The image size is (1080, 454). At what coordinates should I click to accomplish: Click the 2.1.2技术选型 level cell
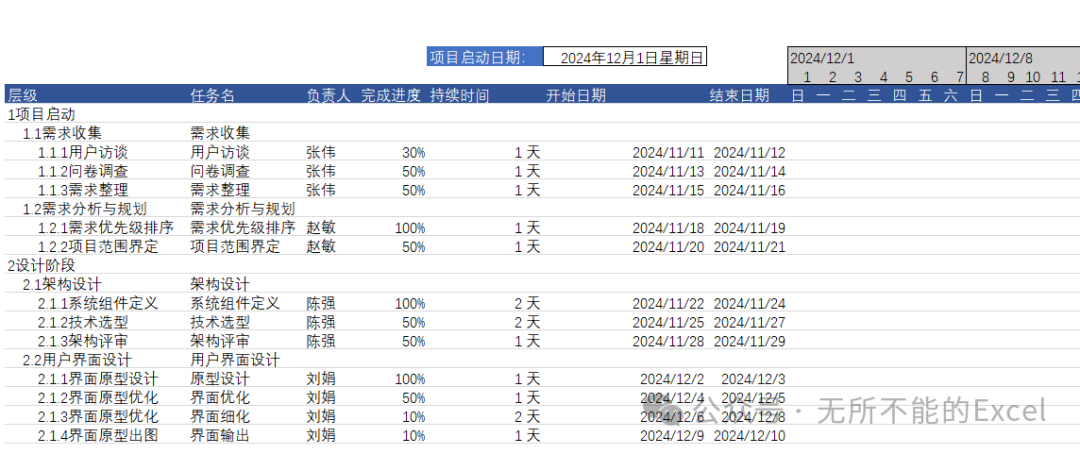83,322
